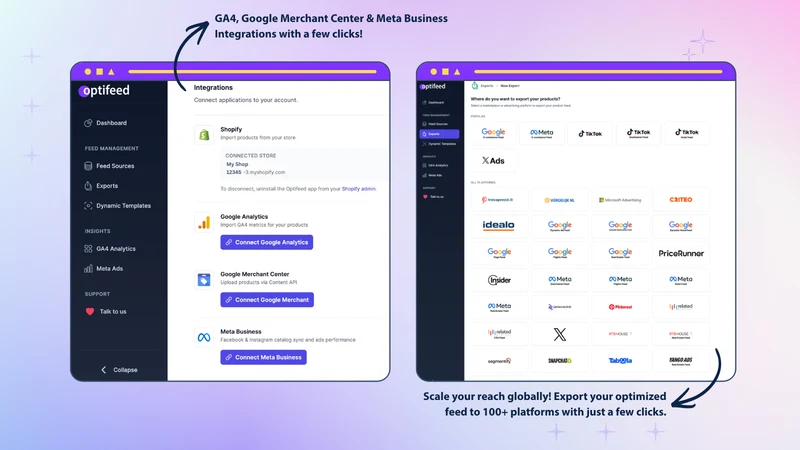Click the Google Analytics bar chart logo
The image size is (800, 450).
pos(204,222)
